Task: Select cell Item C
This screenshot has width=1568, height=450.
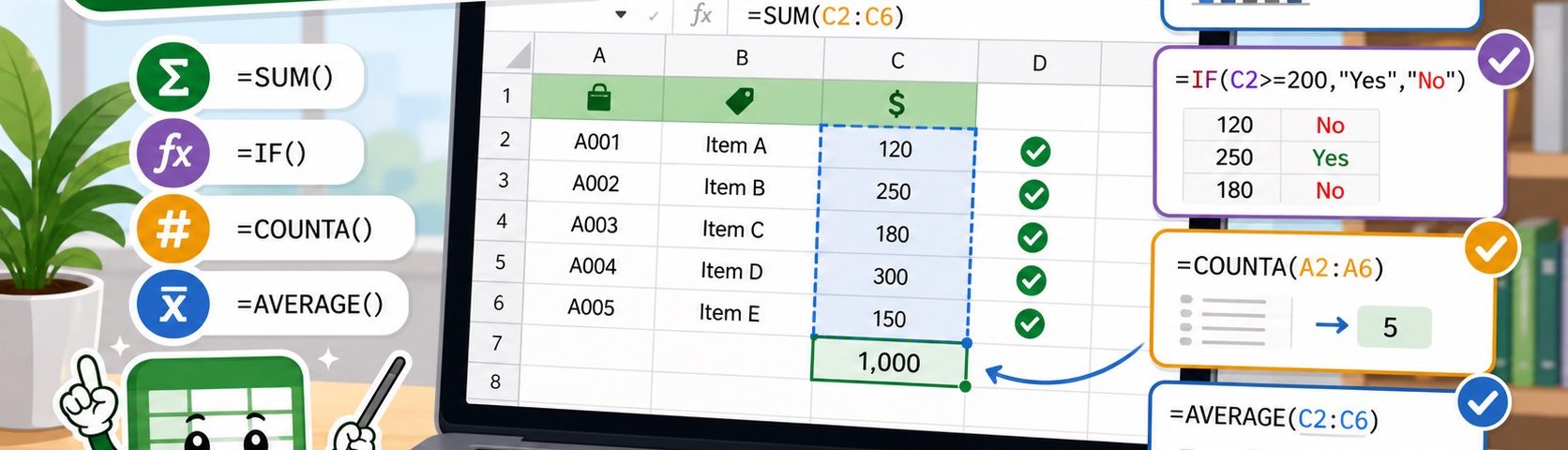Action: tap(732, 230)
